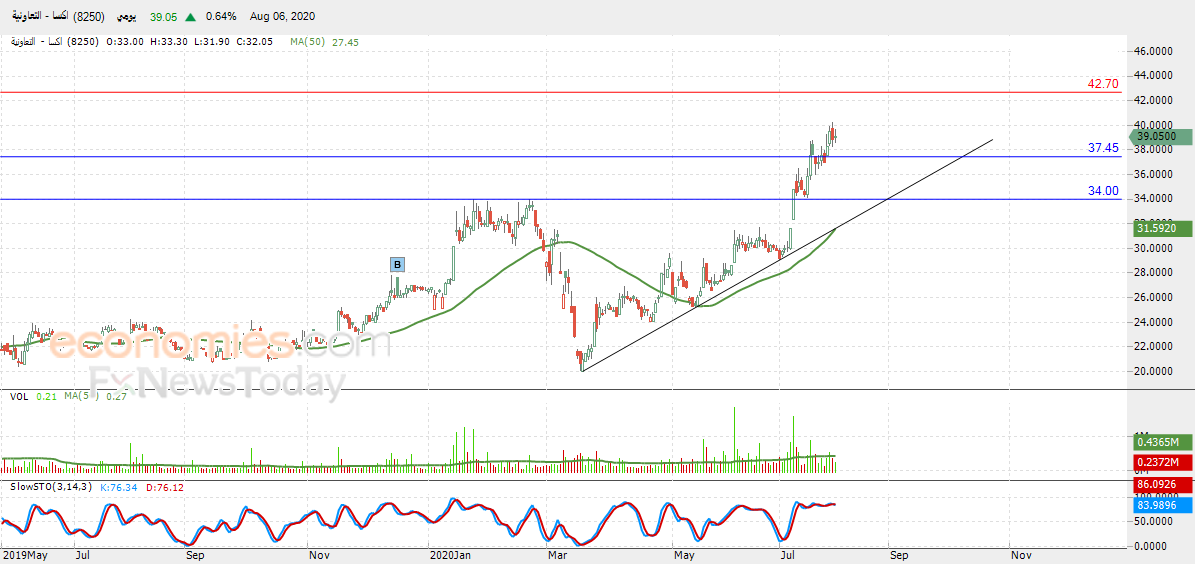Image resolution: width=1195 pixels, height=564 pixels.
Task: Click the 39.05 price in header
Action: (163, 17)
